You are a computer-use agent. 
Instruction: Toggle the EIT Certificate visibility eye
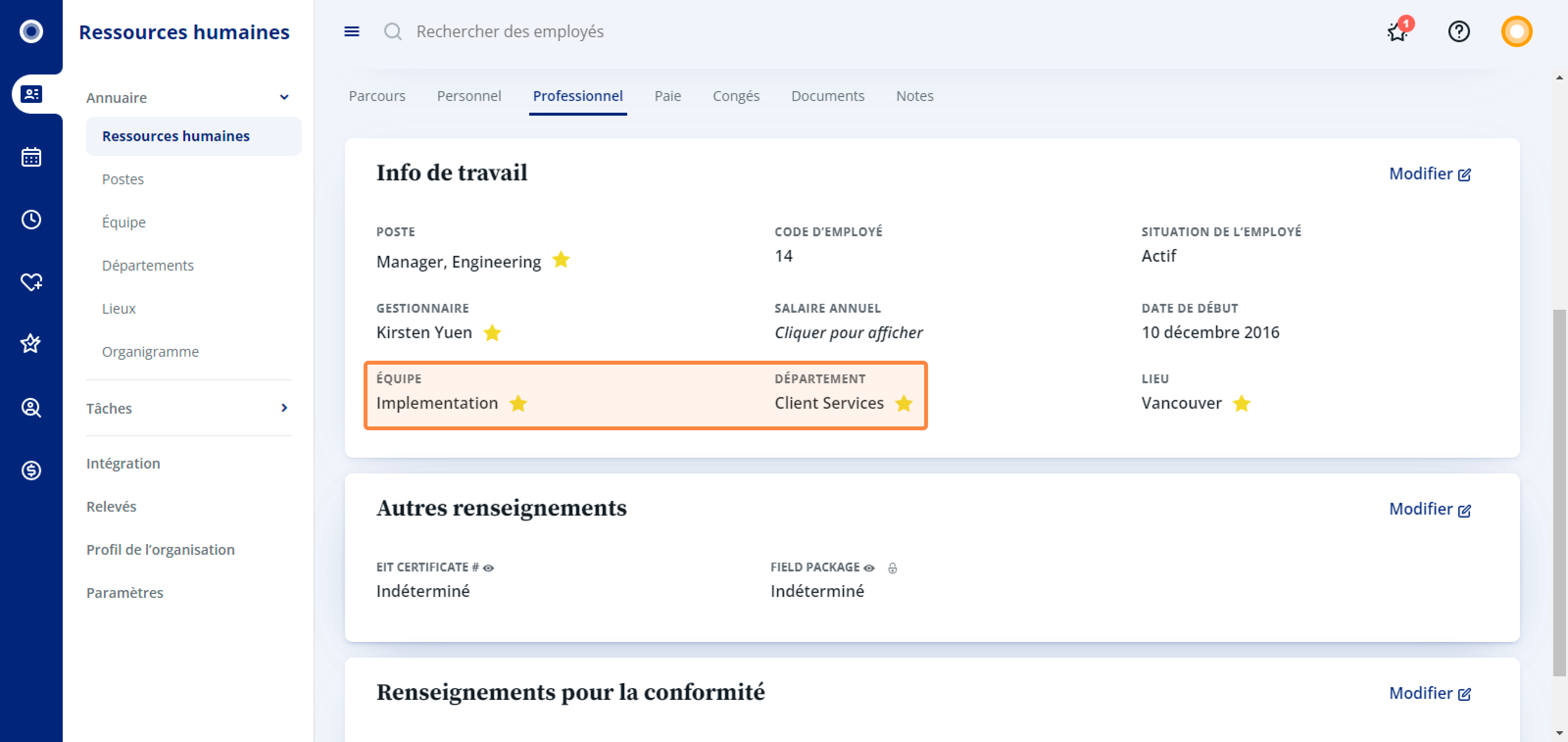click(x=488, y=568)
